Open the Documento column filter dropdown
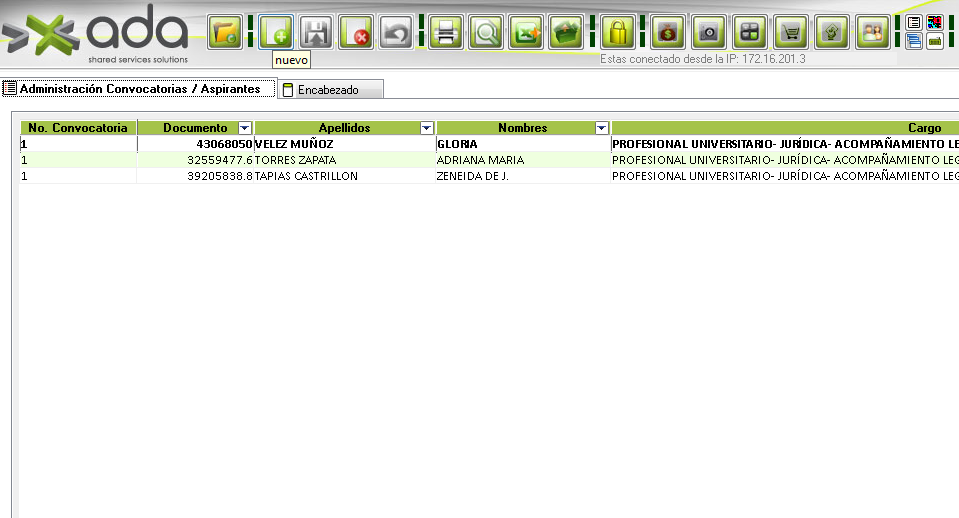 tap(245, 128)
